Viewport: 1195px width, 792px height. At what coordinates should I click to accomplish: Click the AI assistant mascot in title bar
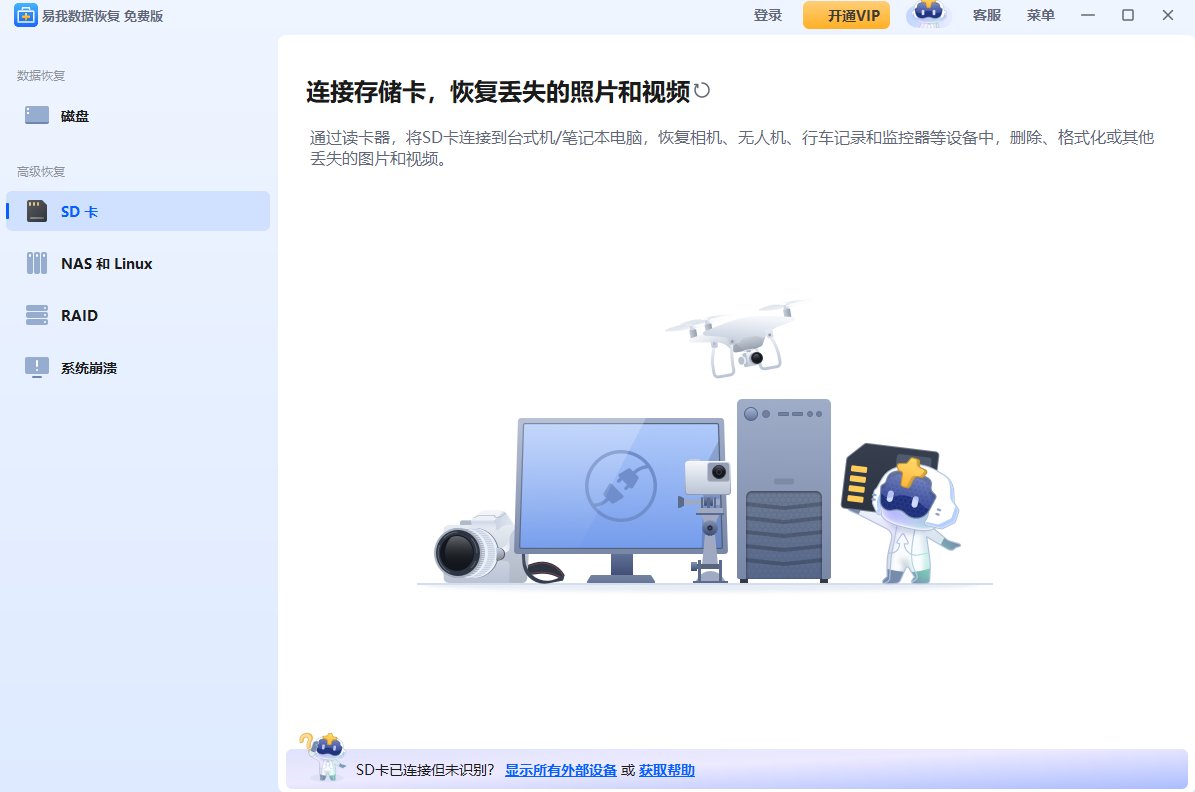click(928, 15)
